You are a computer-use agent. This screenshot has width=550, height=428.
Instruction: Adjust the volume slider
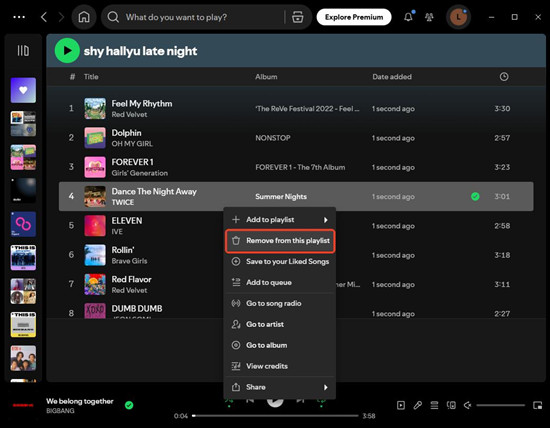point(501,405)
